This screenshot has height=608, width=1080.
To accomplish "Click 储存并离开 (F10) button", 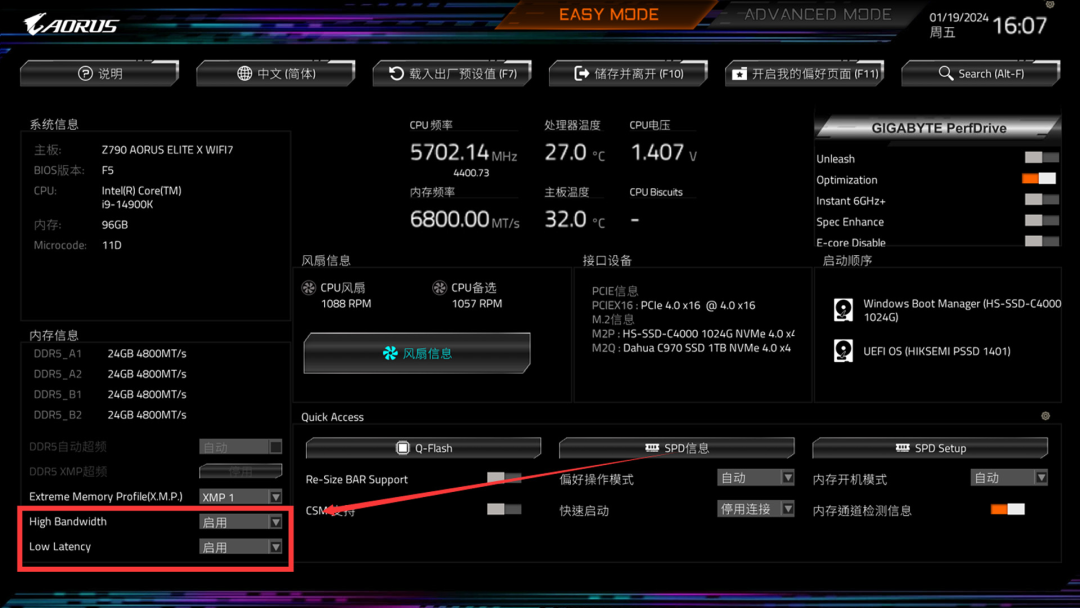I will point(629,74).
